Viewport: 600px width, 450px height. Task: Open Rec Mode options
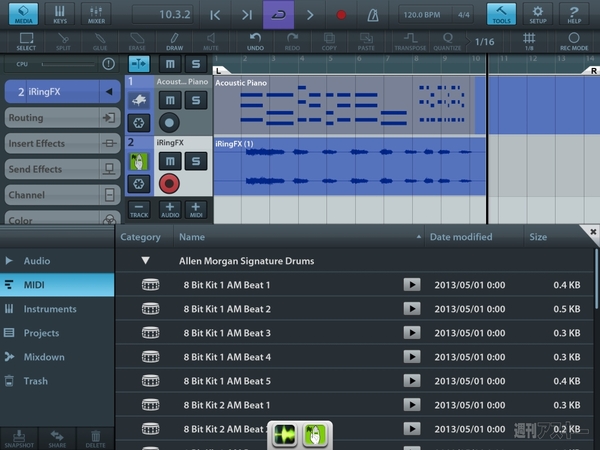click(x=574, y=41)
